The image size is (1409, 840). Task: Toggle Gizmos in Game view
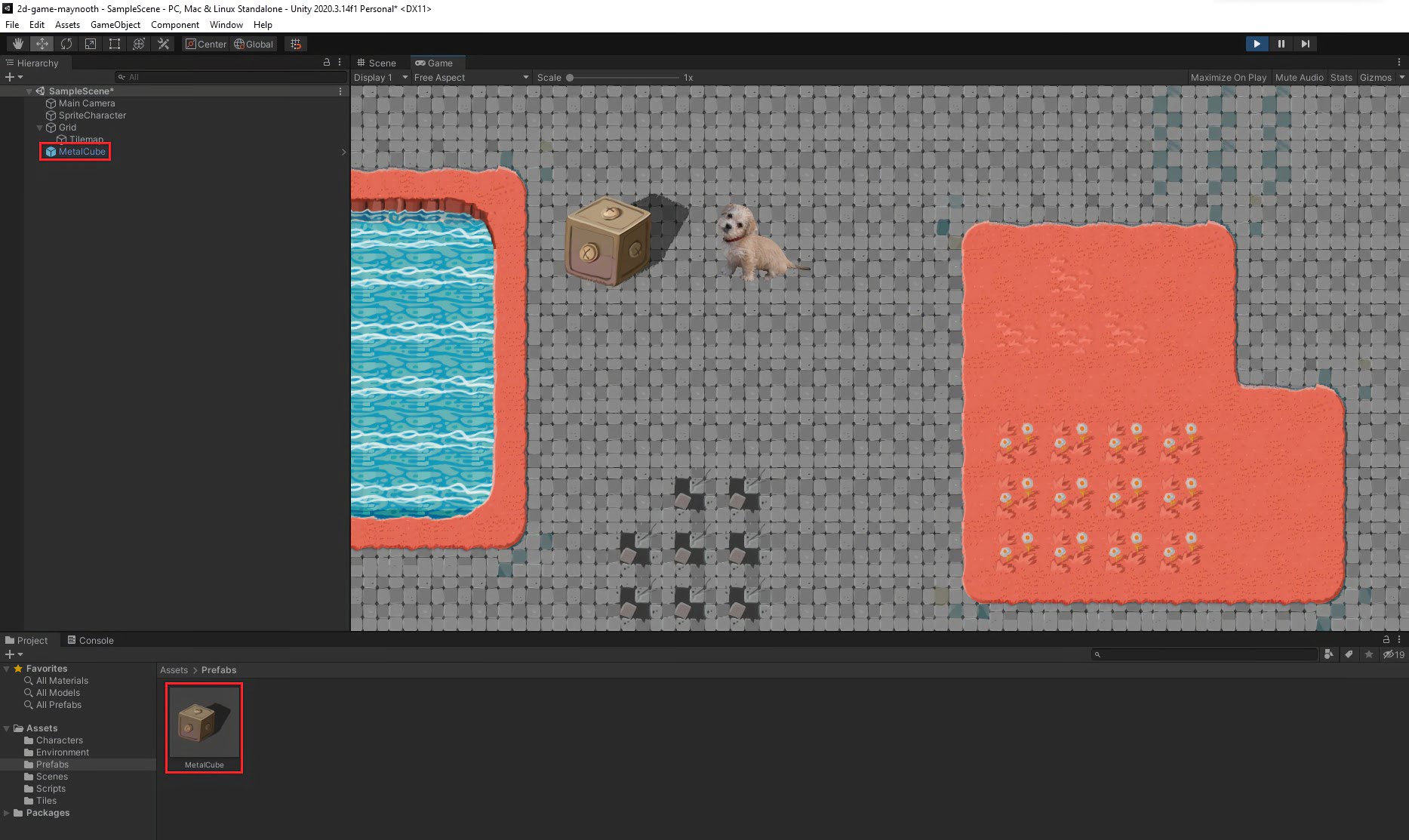coord(1375,77)
